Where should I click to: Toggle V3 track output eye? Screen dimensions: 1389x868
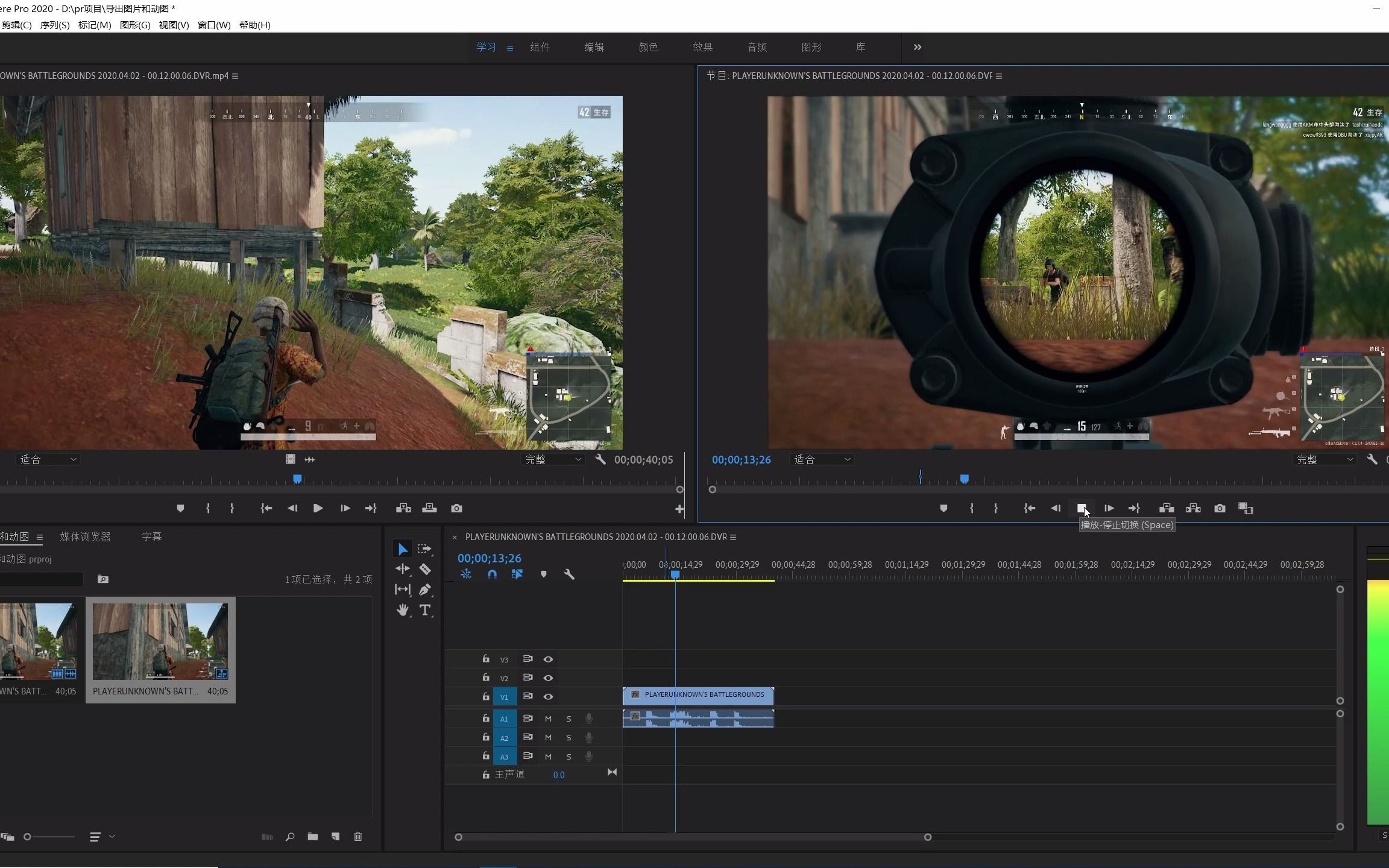[x=548, y=659]
